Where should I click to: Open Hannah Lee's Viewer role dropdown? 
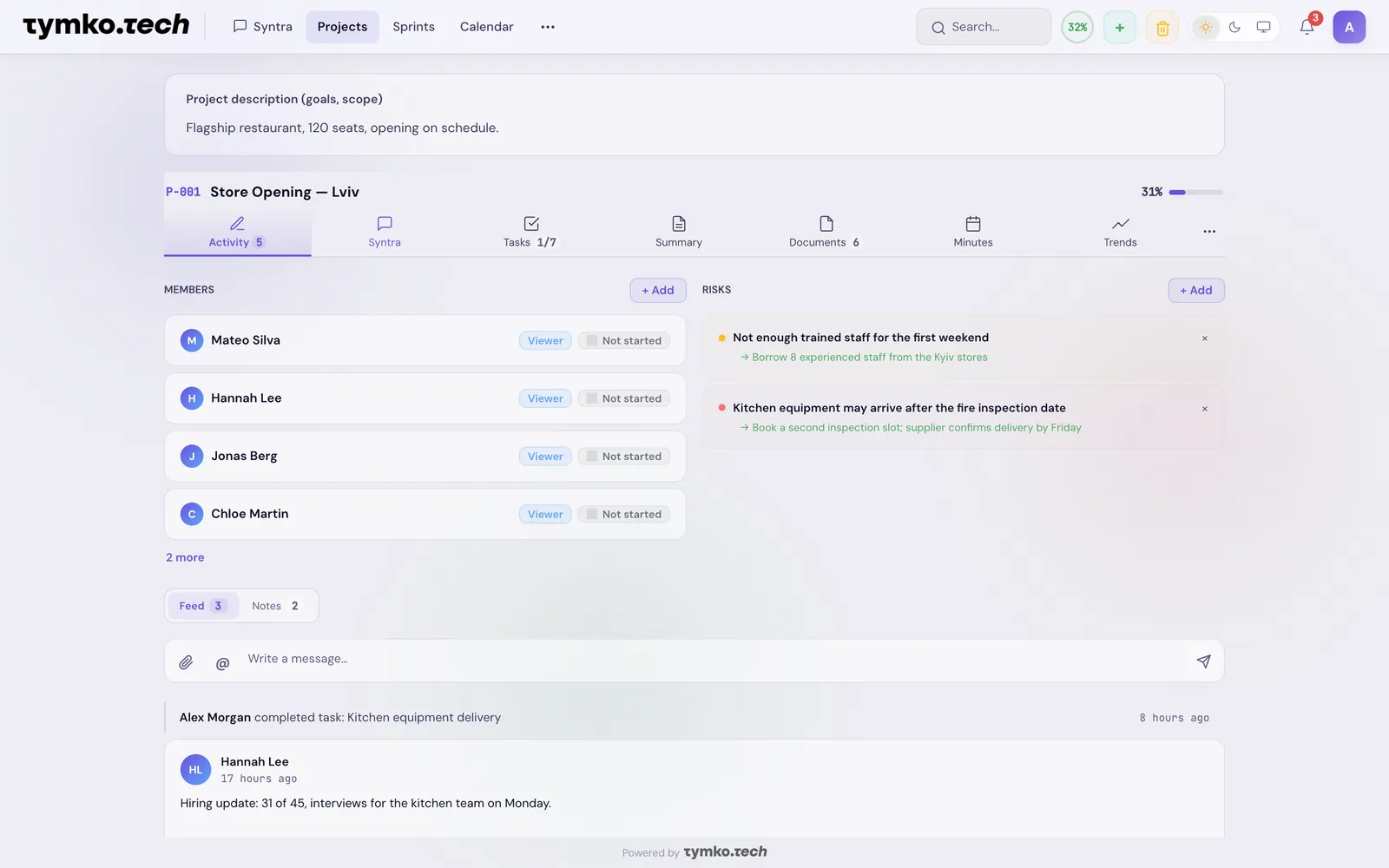coord(545,398)
